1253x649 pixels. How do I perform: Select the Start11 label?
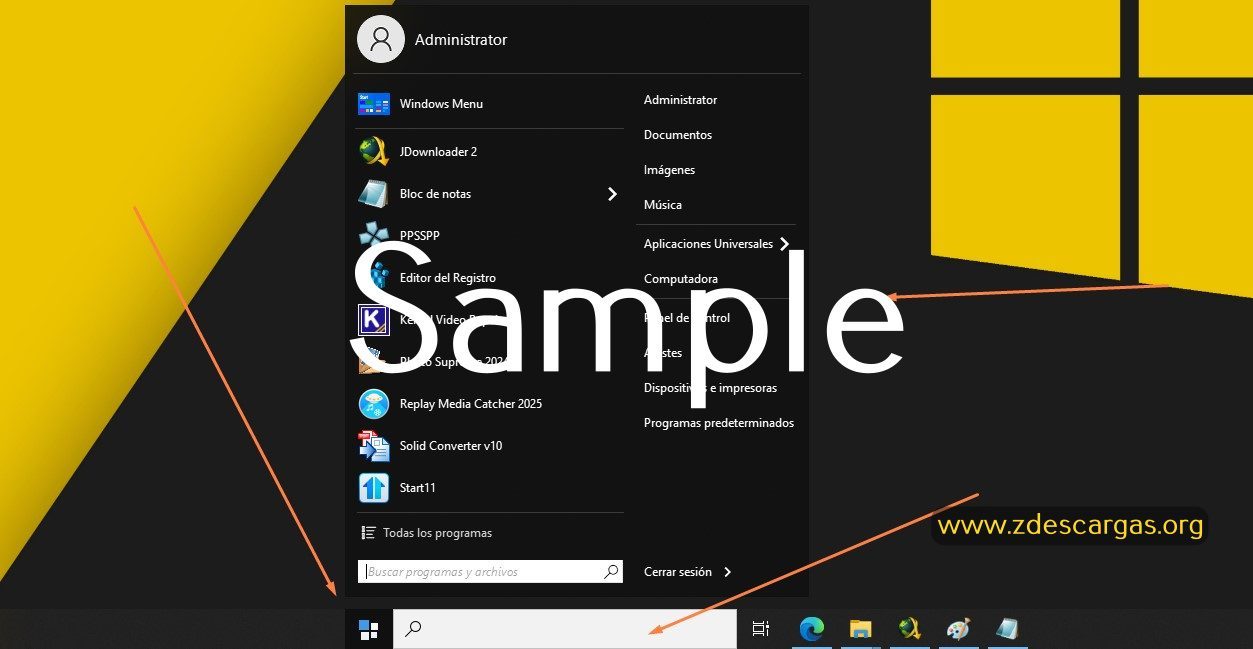pos(417,488)
